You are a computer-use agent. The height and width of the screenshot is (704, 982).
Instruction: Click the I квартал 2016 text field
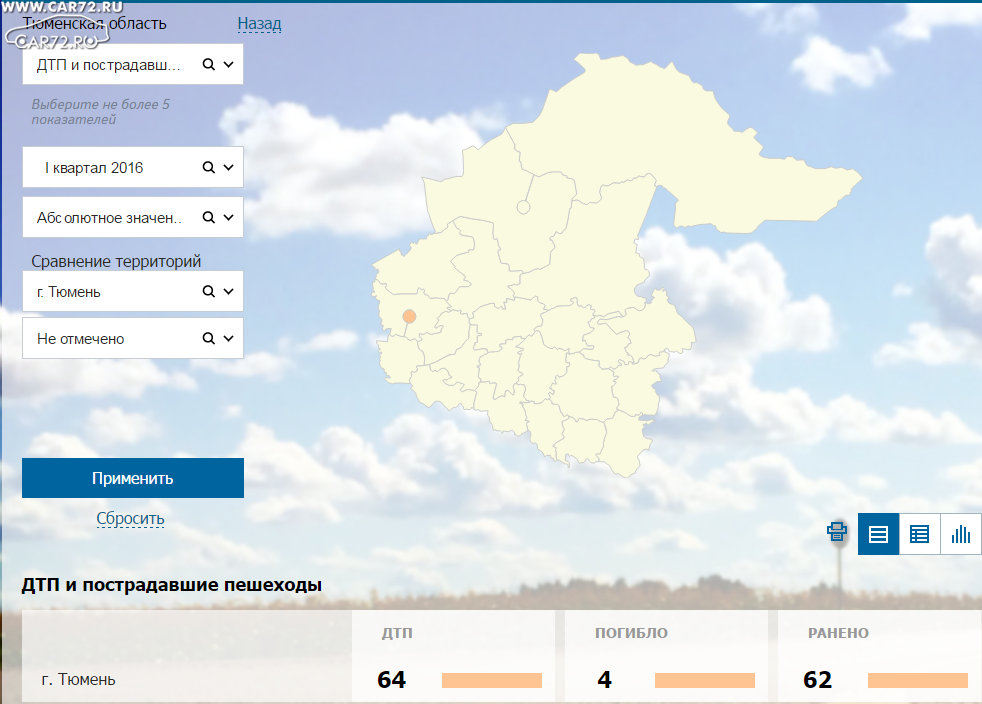(133, 167)
